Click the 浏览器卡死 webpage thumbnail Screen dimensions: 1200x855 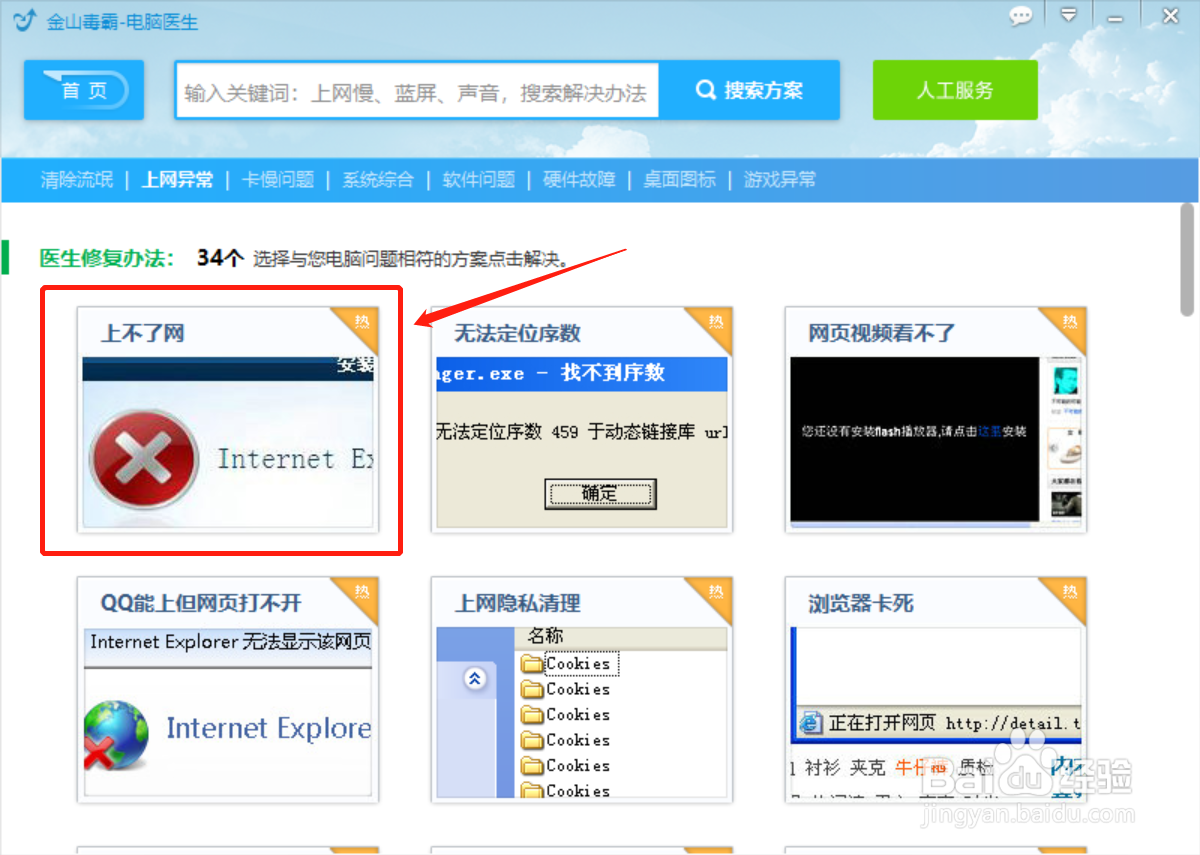coord(936,712)
